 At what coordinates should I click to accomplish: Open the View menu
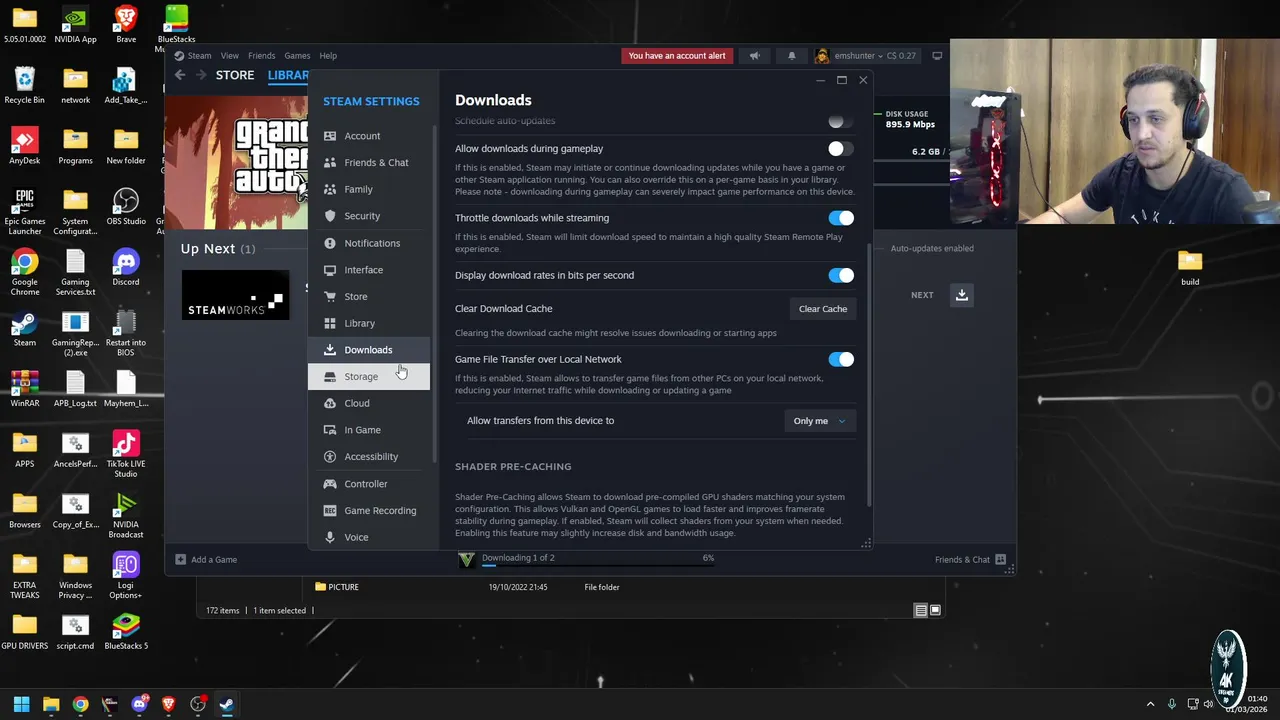(x=230, y=56)
